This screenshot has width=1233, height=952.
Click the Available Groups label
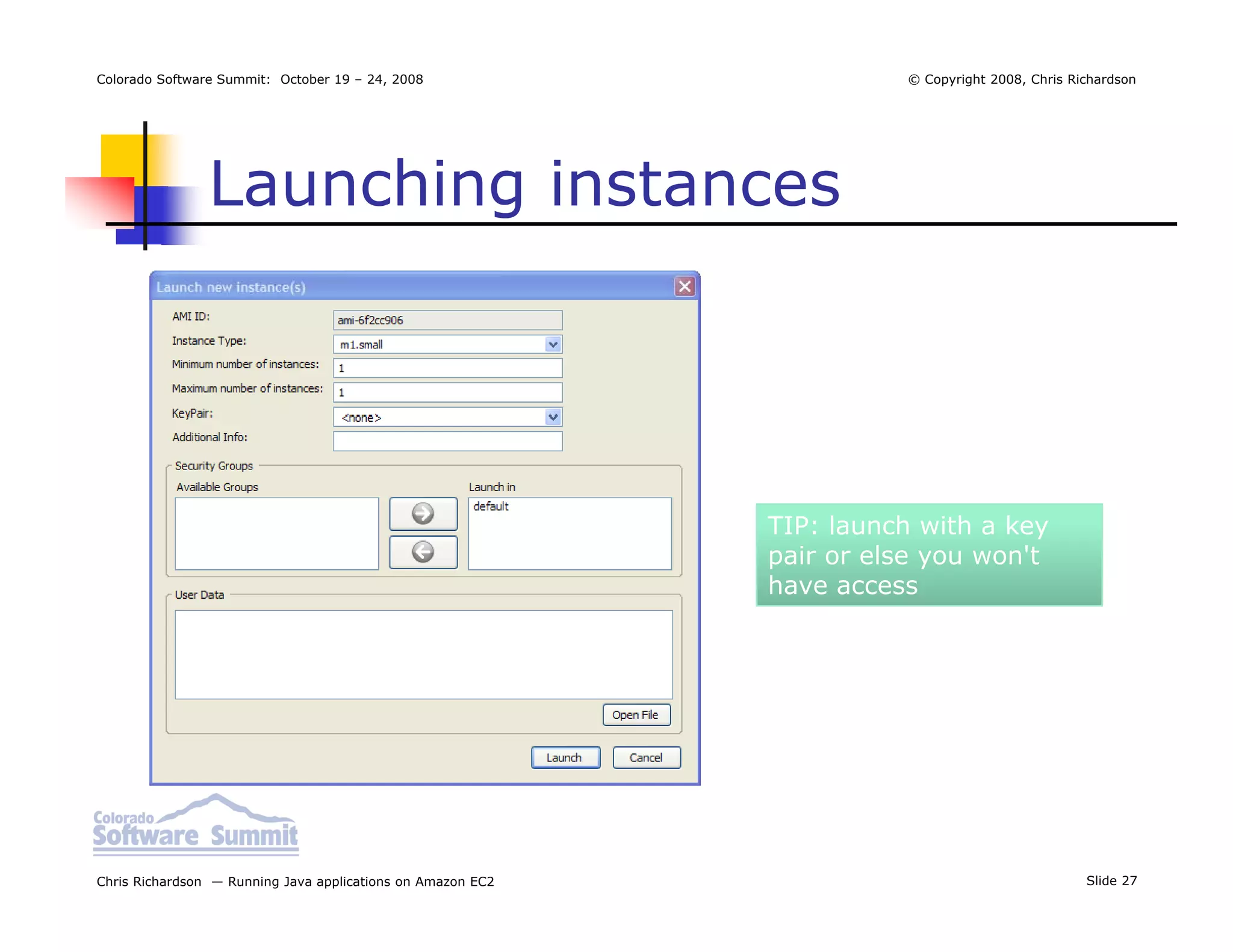pos(217,487)
